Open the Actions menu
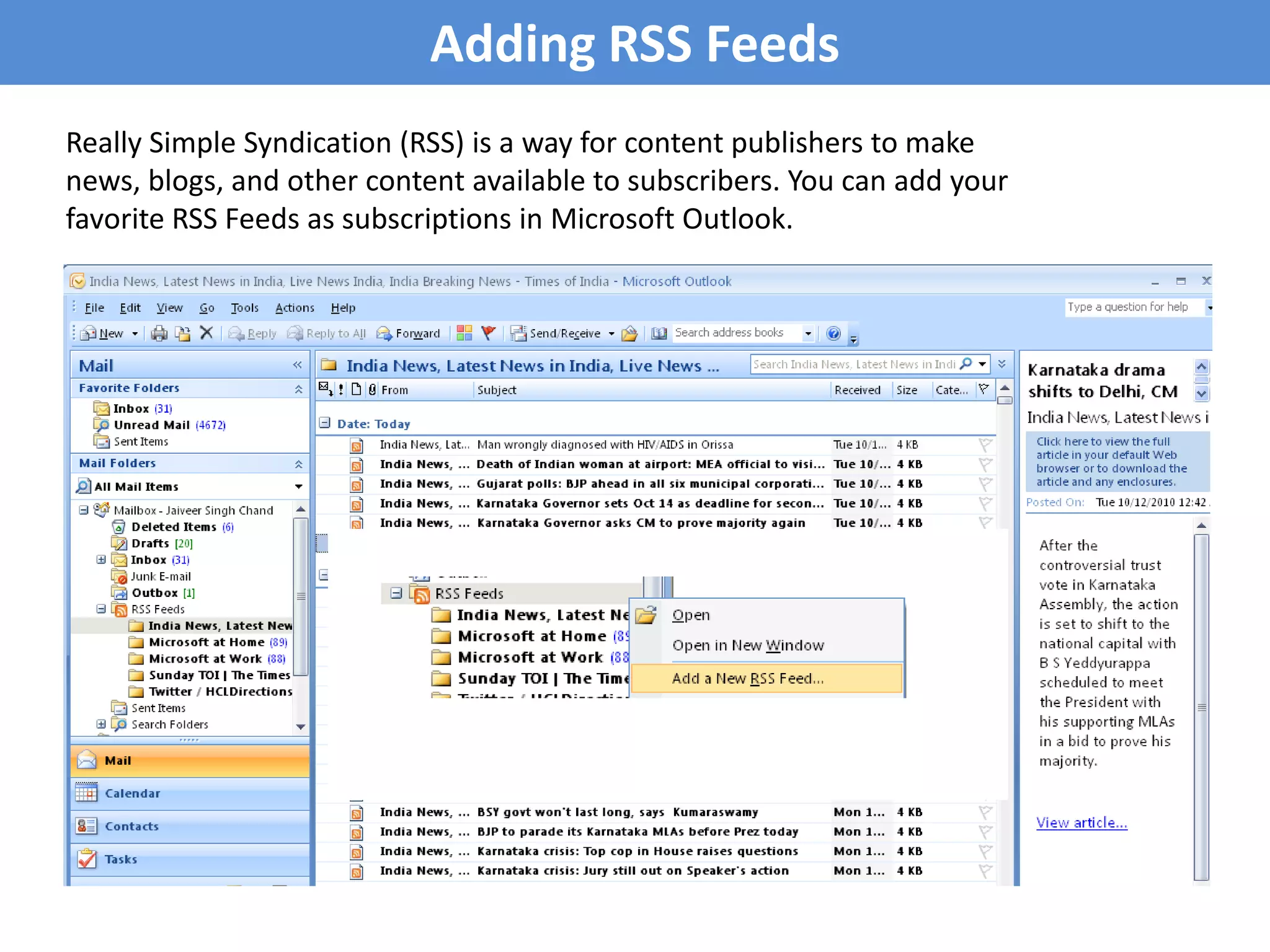Image resolution: width=1270 pixels, height=952 pixels. [x=295, y=308]
